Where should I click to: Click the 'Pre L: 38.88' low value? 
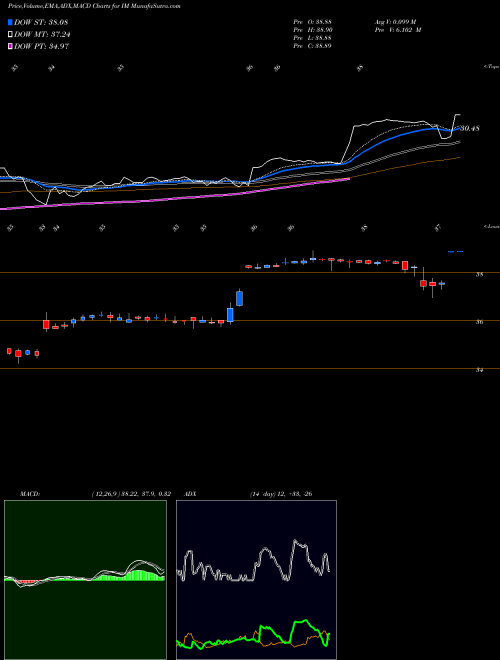tap(313, 38)
